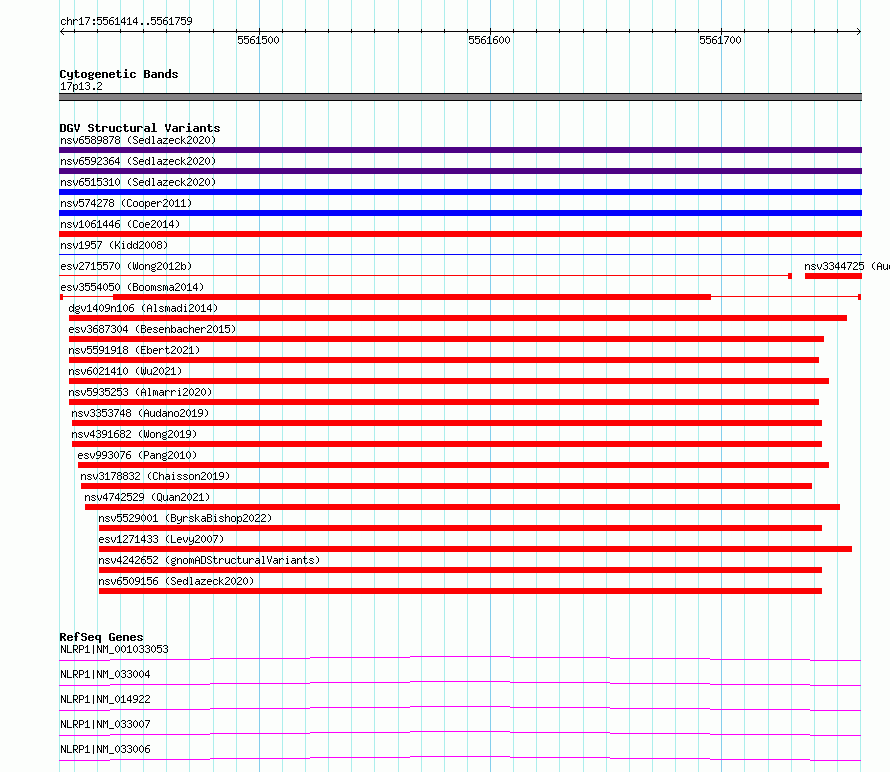Open nsv1061446 (Coe2014) variant label
Viewport: 890px width, 772px height.
pos(120,224)
